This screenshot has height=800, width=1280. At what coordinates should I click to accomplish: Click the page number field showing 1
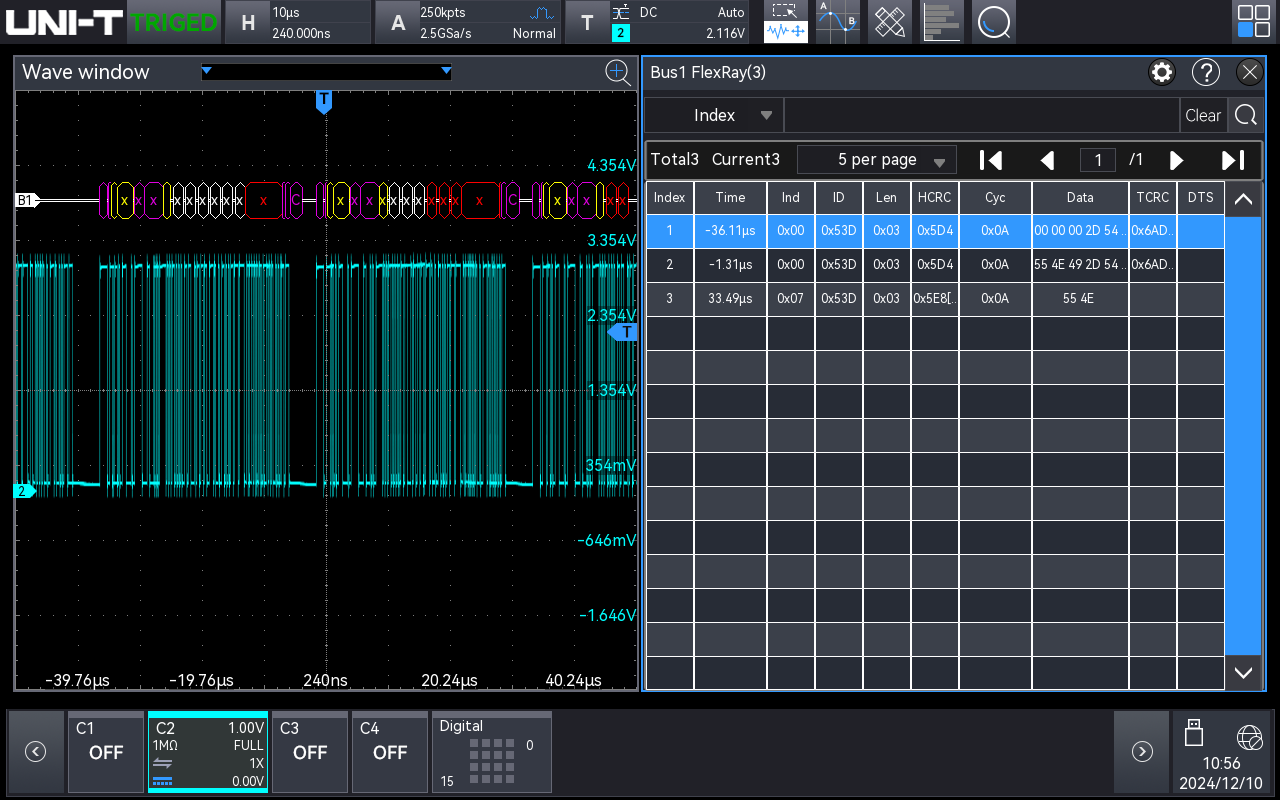coord(1098,160)
